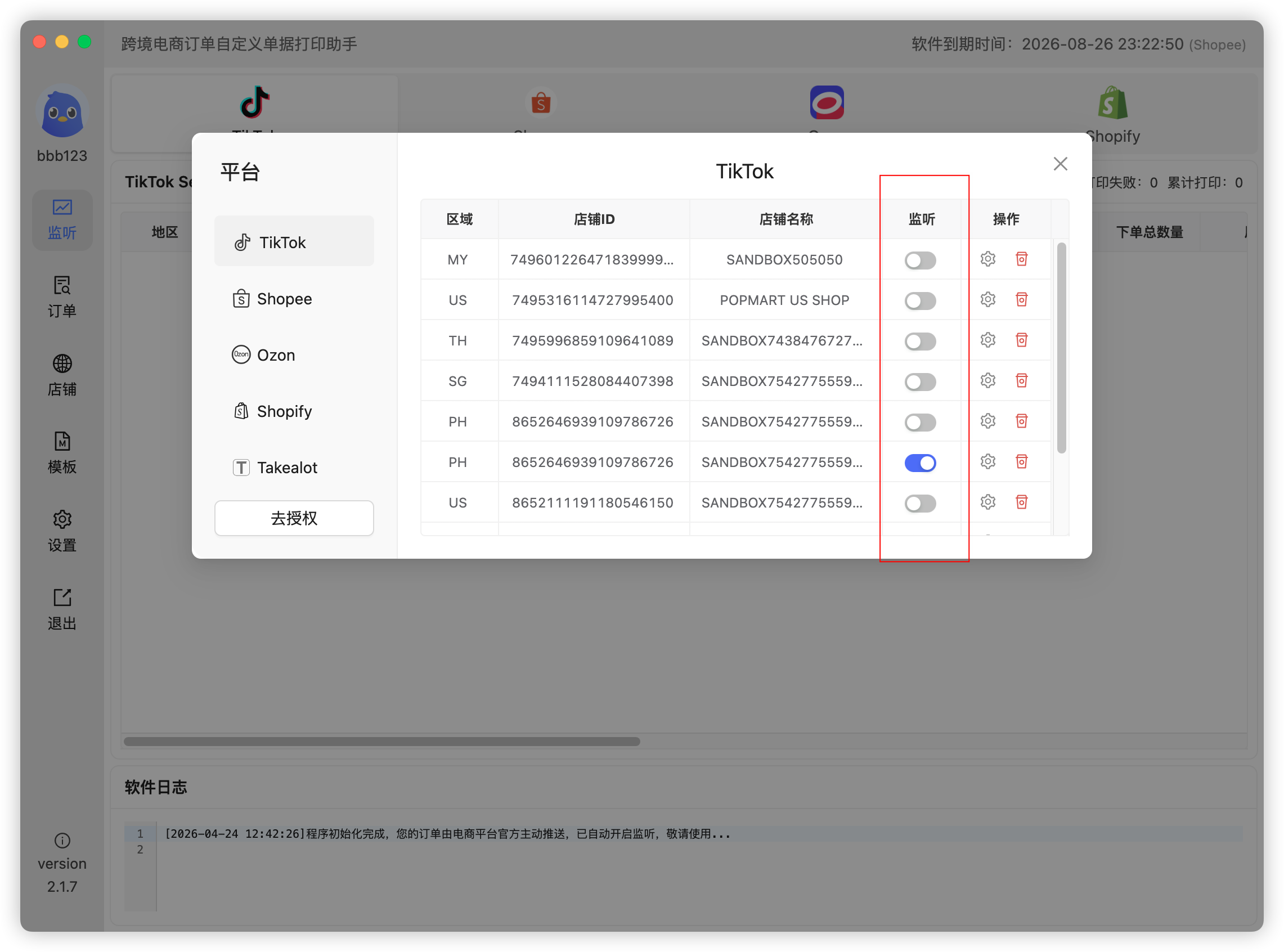Enable monitoring for the MY shop SANDBOX505050
This screenshot has width=1284, height=952.
[x=920, y=261]
